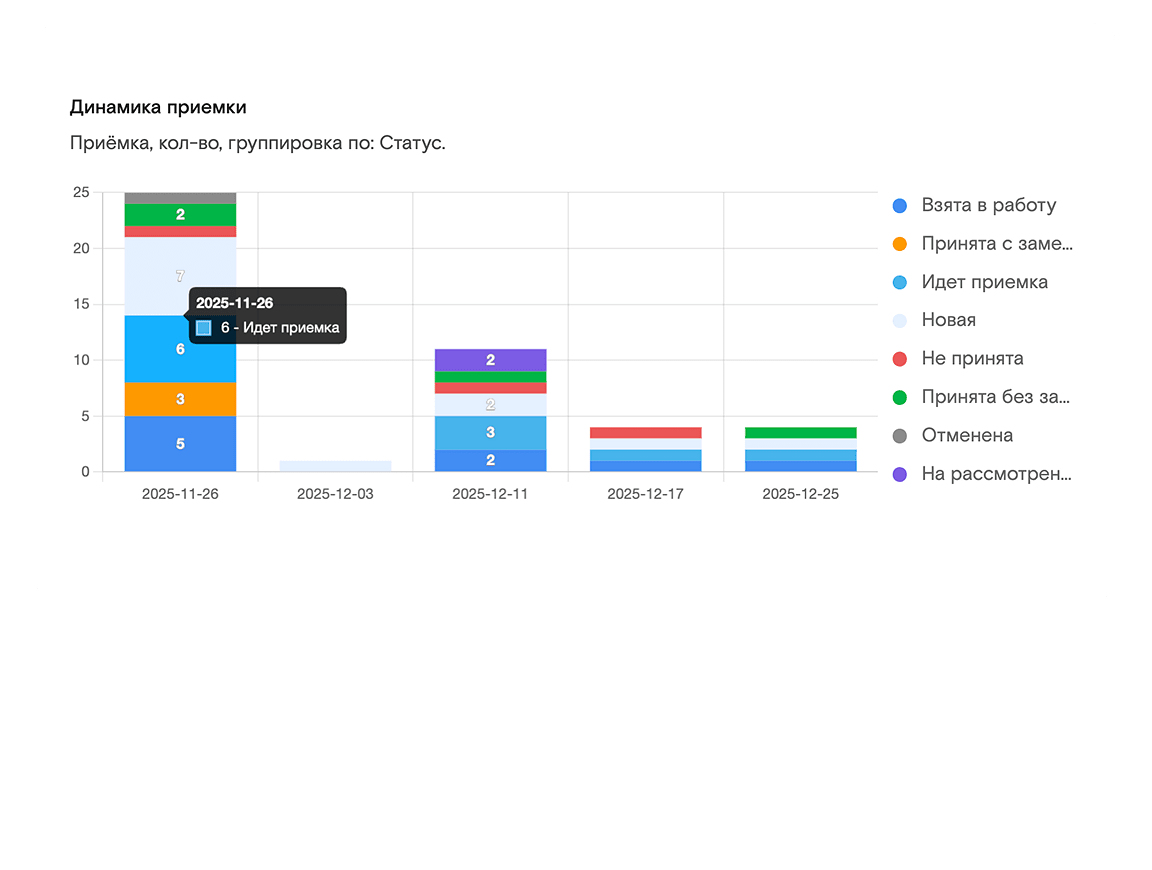Toggle the 'Взята в работу' legend item

click(988, 206)
